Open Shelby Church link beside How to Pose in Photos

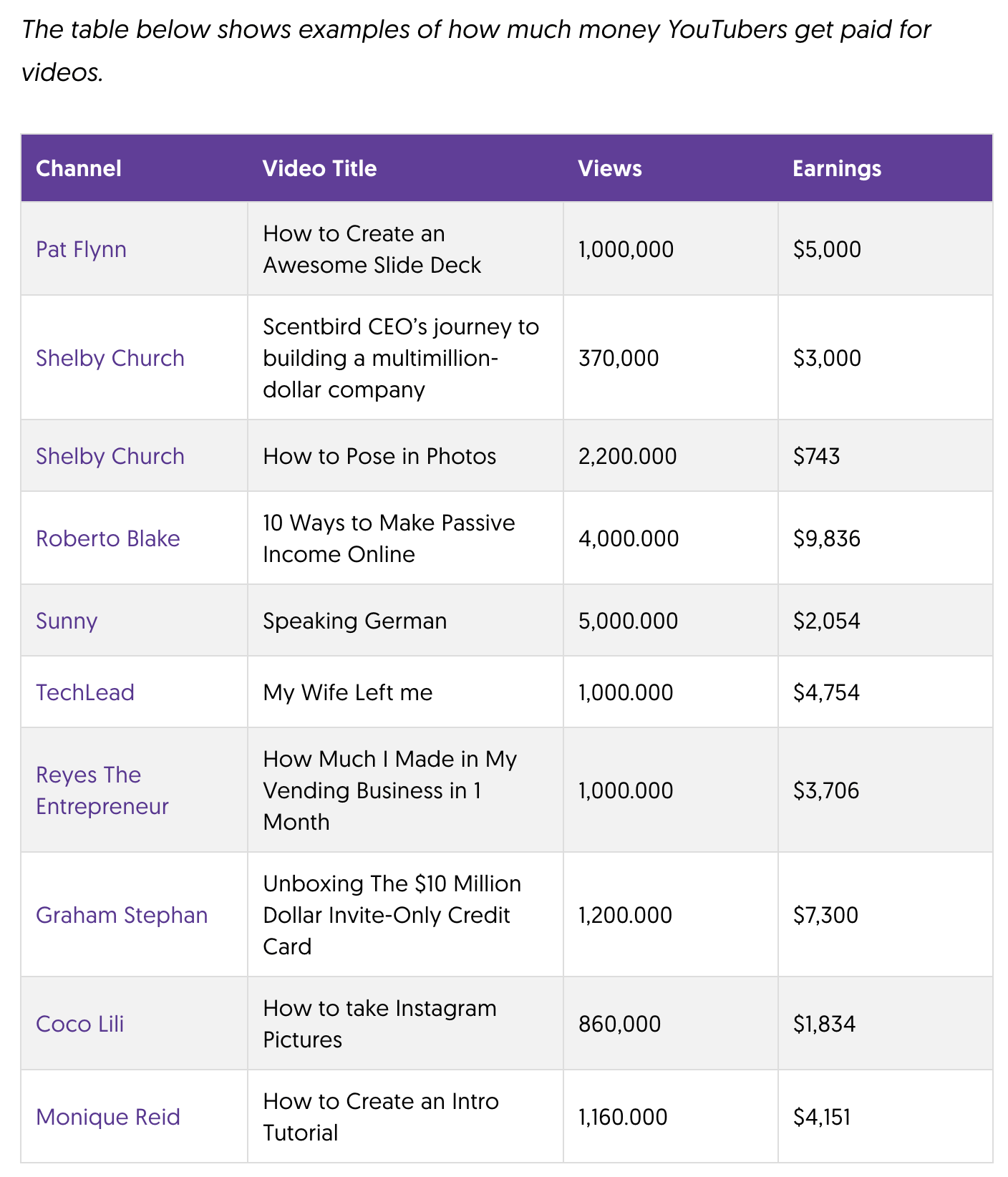pos(110,456)
